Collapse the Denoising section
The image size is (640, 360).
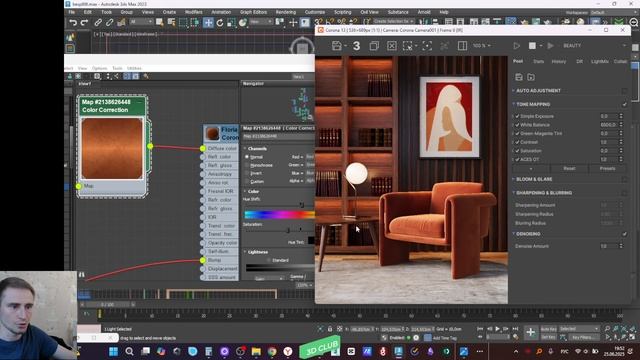(x=513, y=234)
